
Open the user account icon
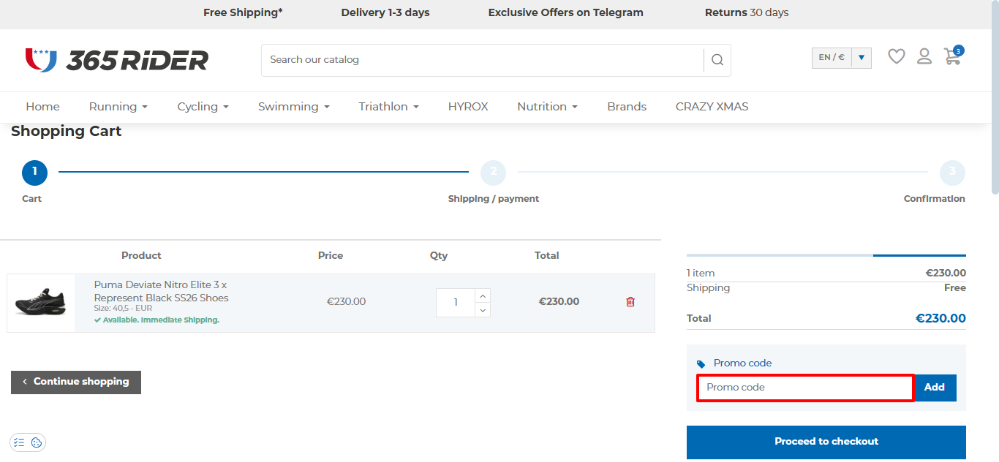924,57
